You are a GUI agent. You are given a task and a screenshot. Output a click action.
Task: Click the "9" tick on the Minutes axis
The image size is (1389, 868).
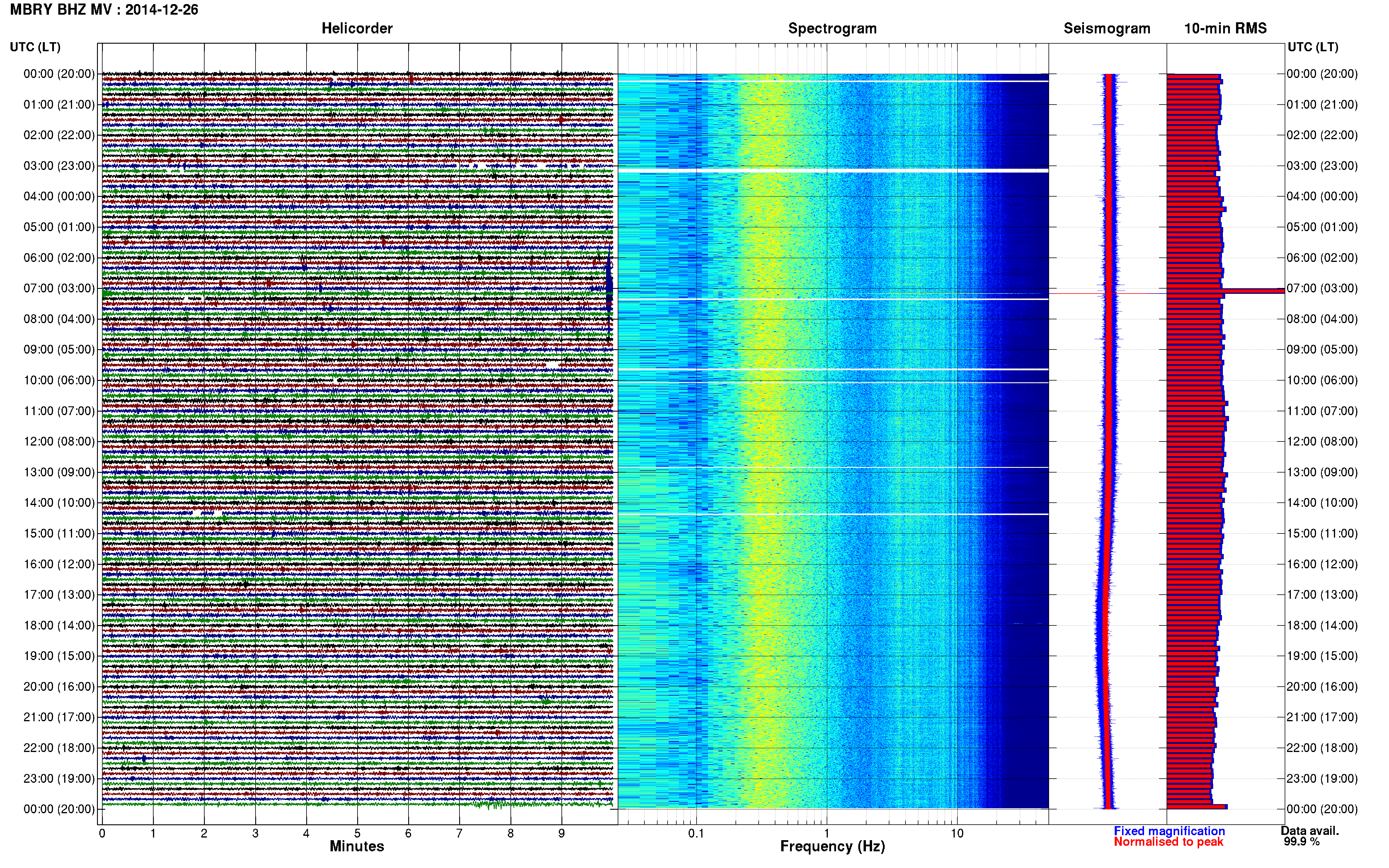[561, 833]
